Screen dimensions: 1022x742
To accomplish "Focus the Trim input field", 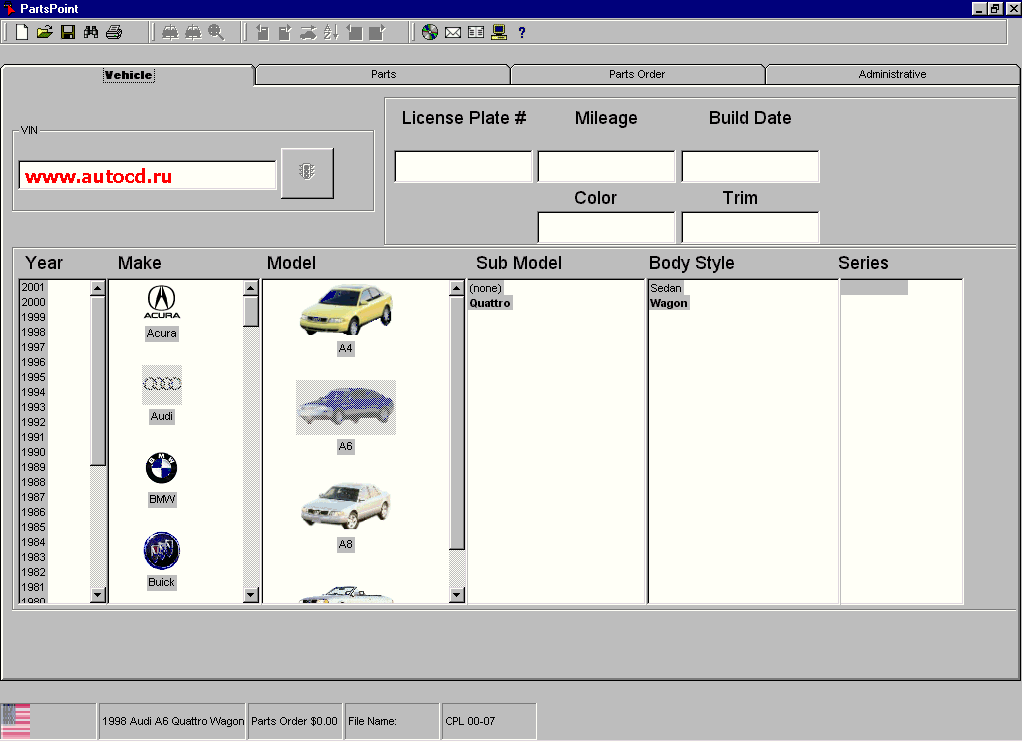I will tap(750, 228).
